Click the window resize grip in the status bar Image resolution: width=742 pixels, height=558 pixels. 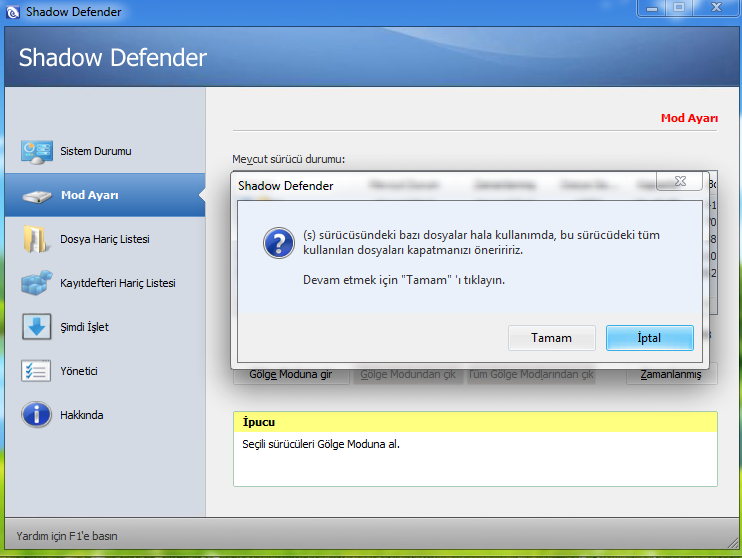[733, 542]
